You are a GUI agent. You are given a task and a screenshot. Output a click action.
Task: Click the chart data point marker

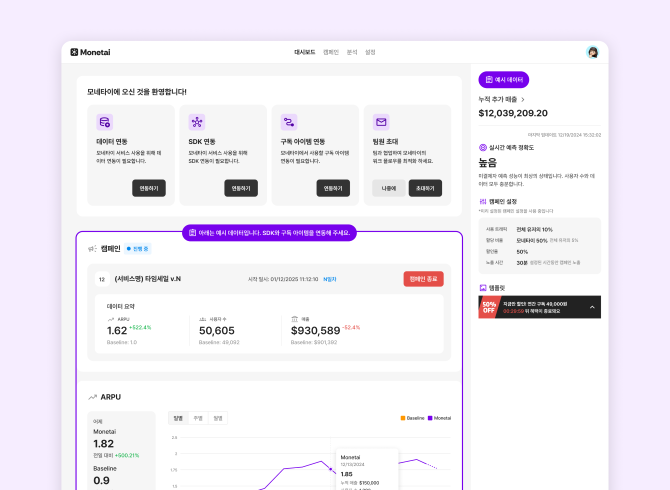click(x=330, y=469)
